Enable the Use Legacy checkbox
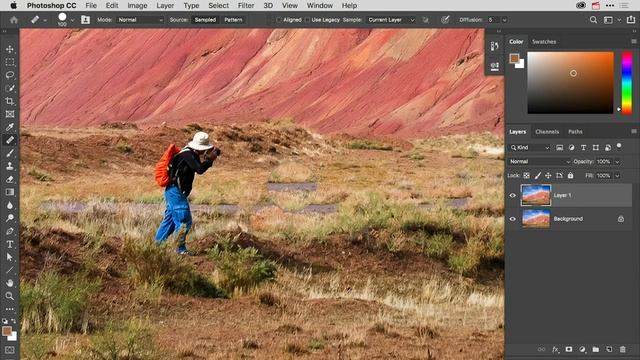This screenshot has width=640, height=360. click(308, 20)
